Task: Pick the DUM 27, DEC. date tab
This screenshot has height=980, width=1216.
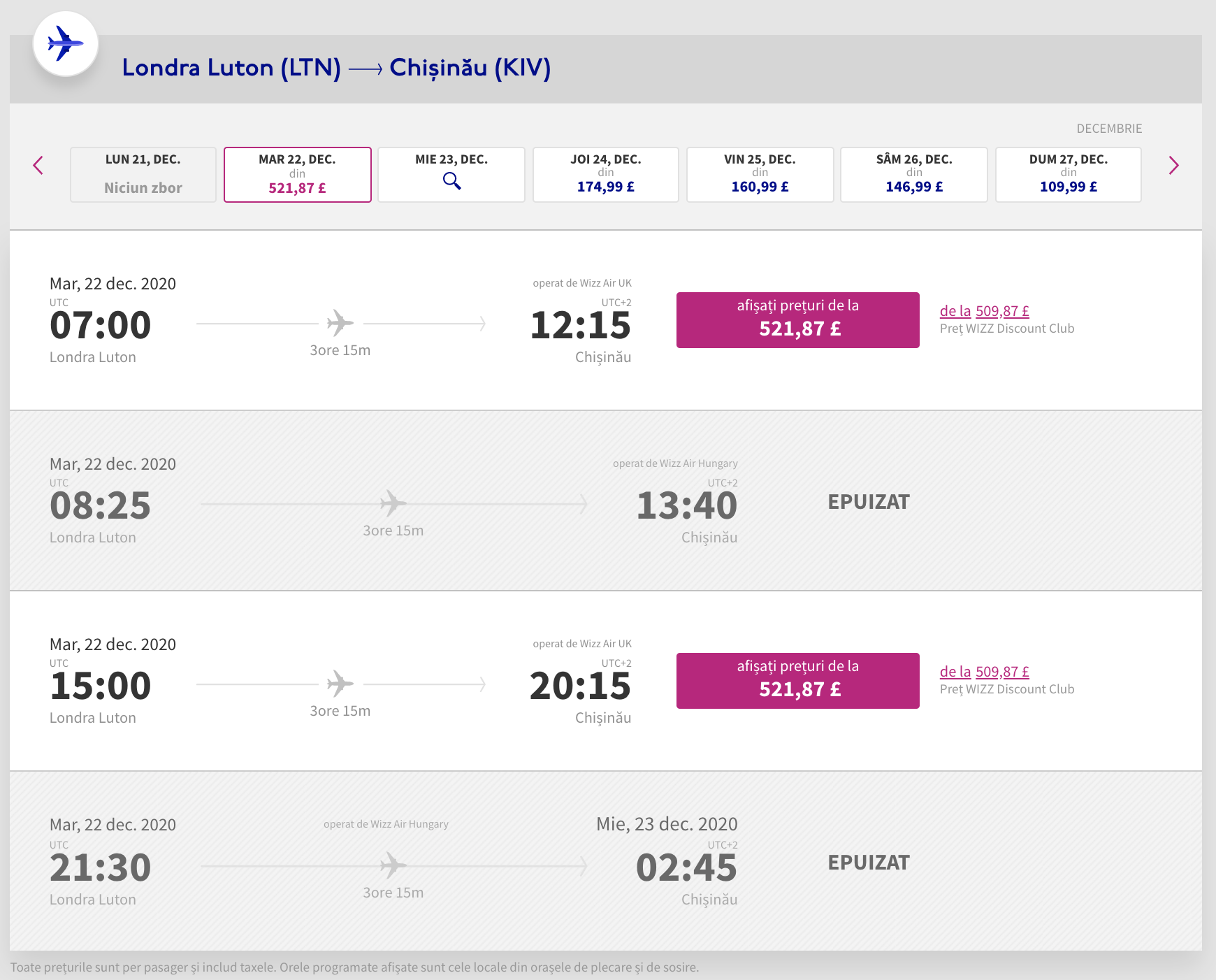Action: click(1068, 174)
